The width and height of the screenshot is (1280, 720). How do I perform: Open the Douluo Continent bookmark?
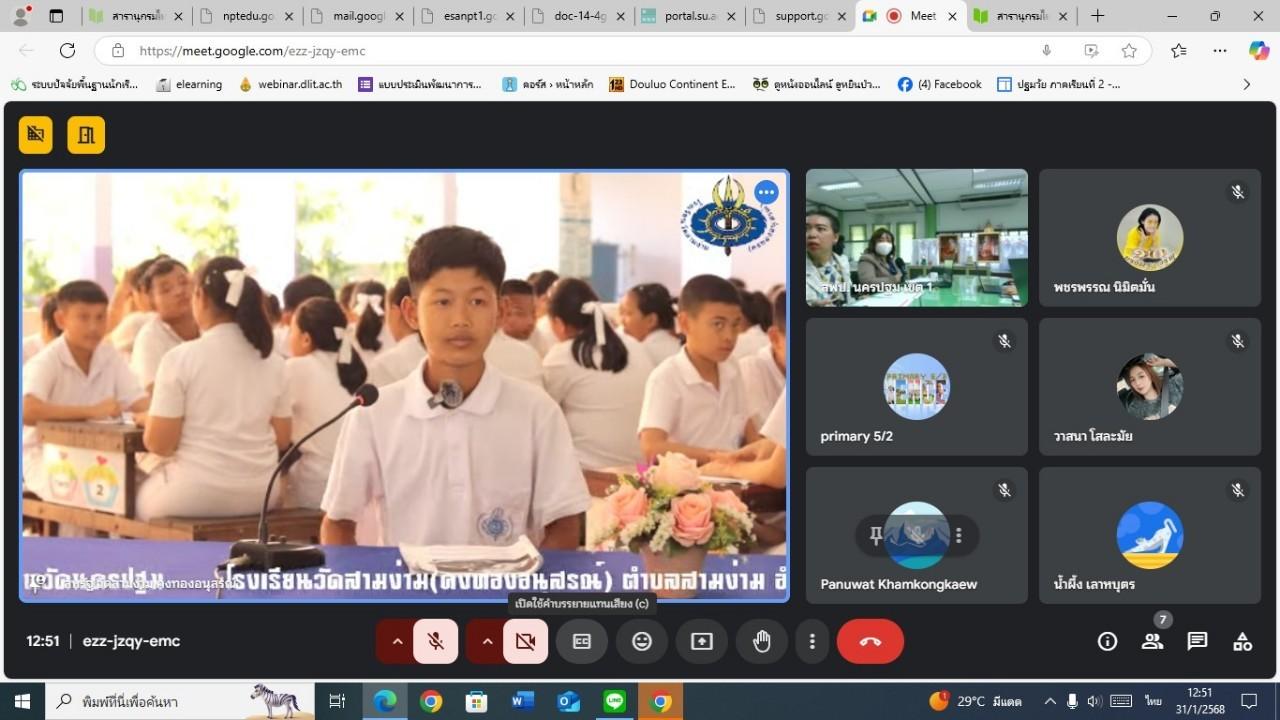pyautogui.click(x=672, y=84)
